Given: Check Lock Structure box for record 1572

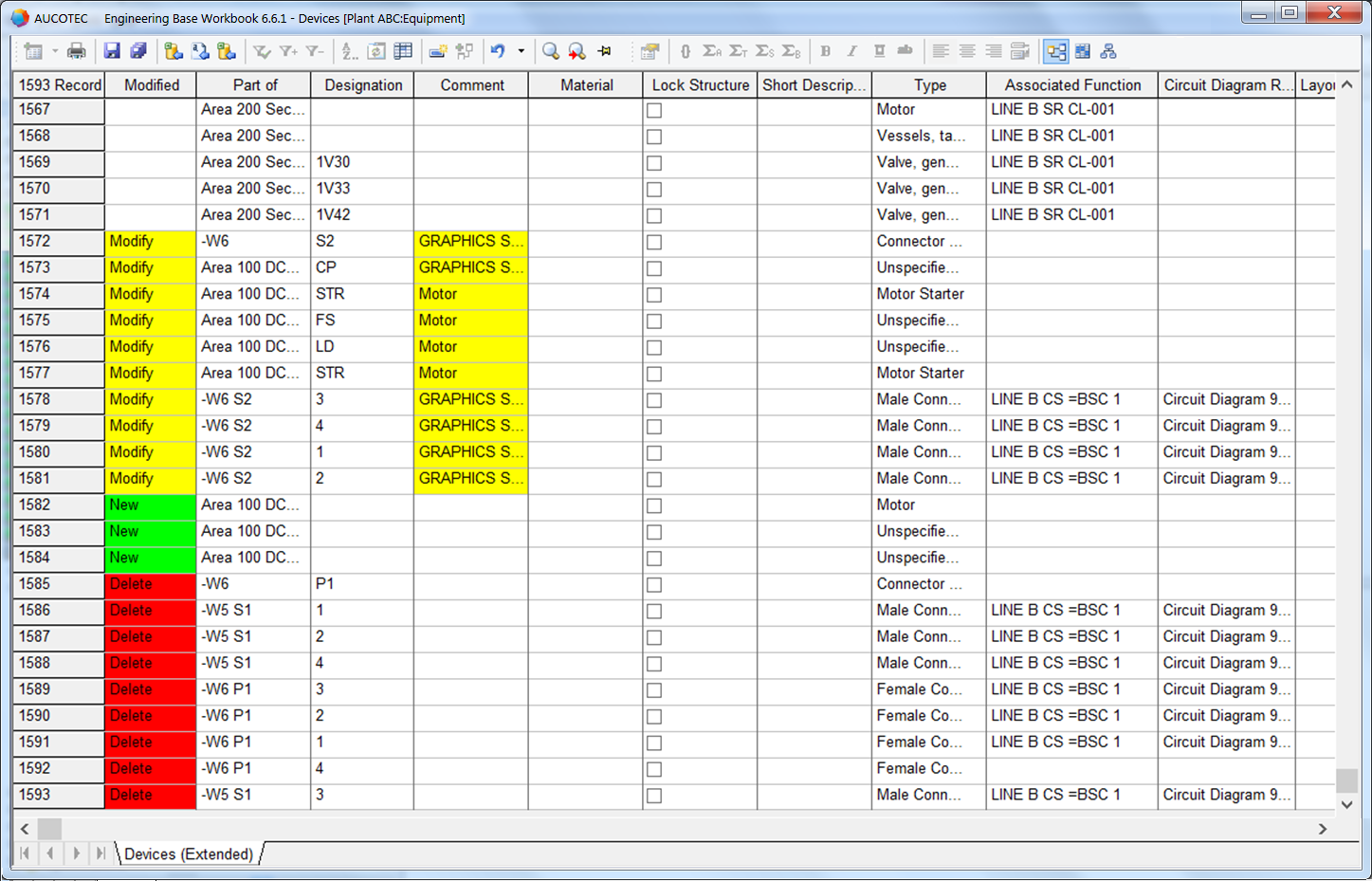Looking at the screenshot, I should pyautogui.click(x=654, y=243).
